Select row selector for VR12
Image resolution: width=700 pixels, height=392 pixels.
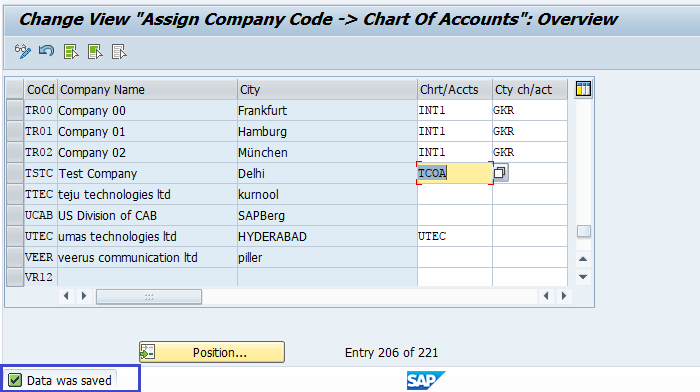[x=15, y=277]
